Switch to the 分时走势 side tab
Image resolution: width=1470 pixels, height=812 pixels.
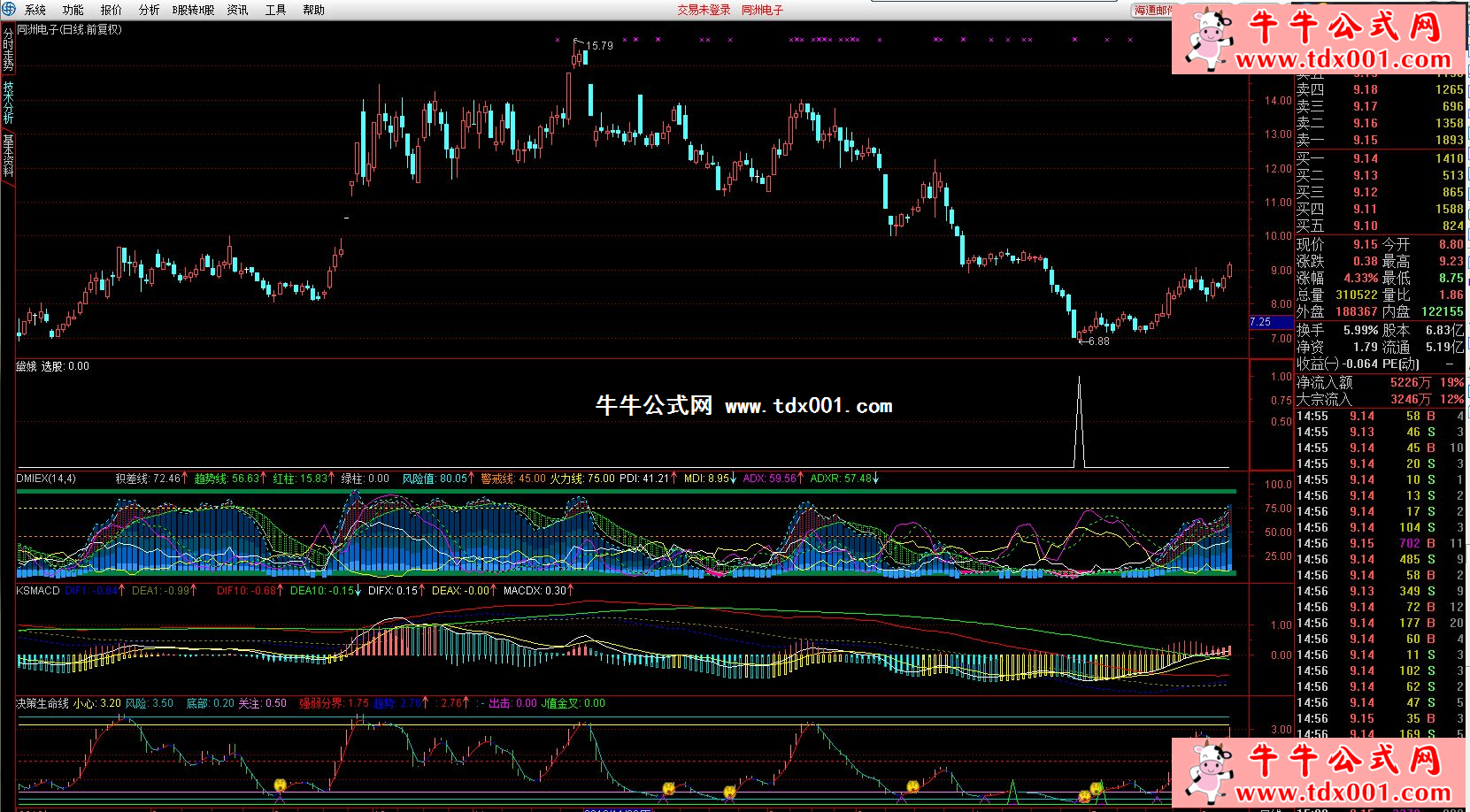pos(8,49)
